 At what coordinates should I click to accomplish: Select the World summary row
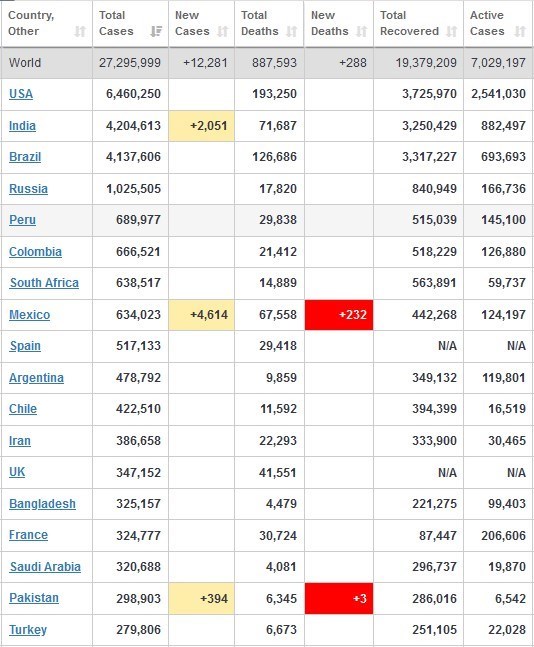(267, 63)
